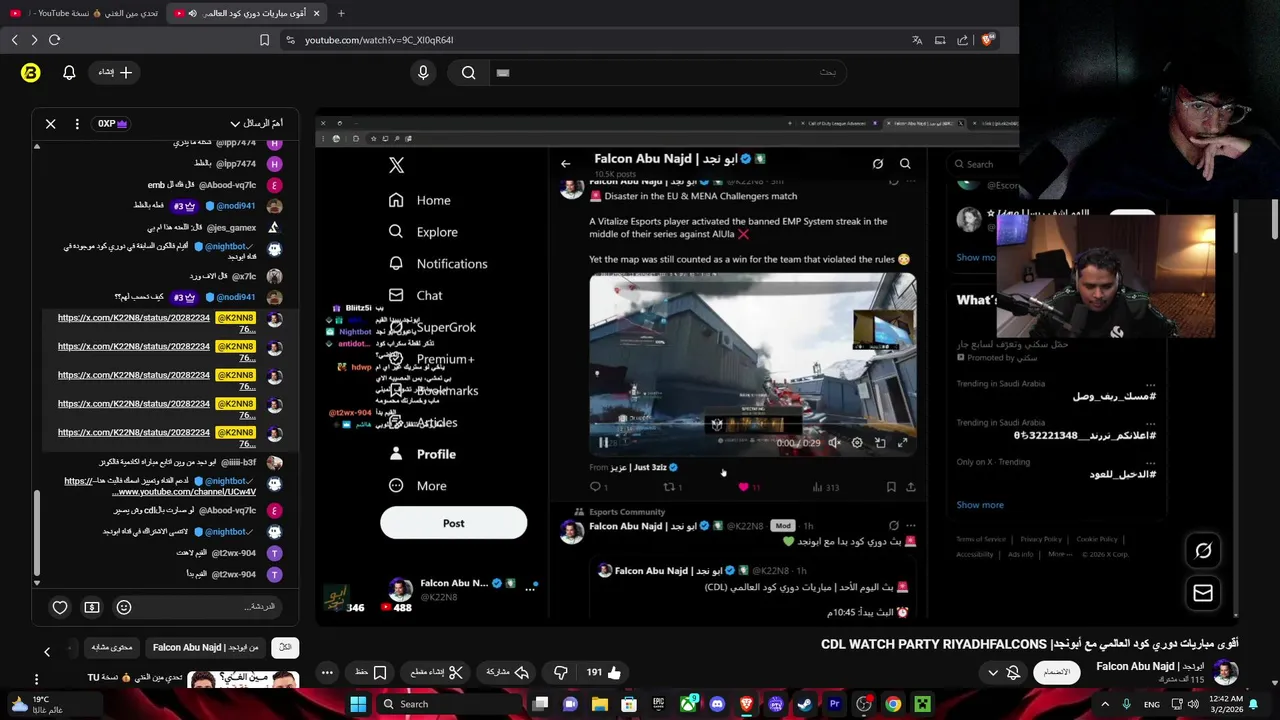
Task: Click the heart reaction icon in chat
Action: point(60,607)
